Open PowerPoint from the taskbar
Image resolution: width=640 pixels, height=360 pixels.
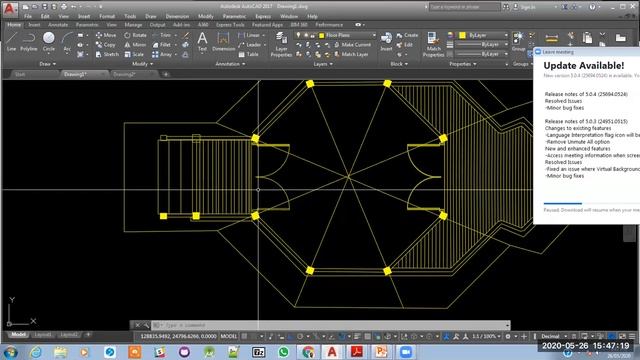381,352
